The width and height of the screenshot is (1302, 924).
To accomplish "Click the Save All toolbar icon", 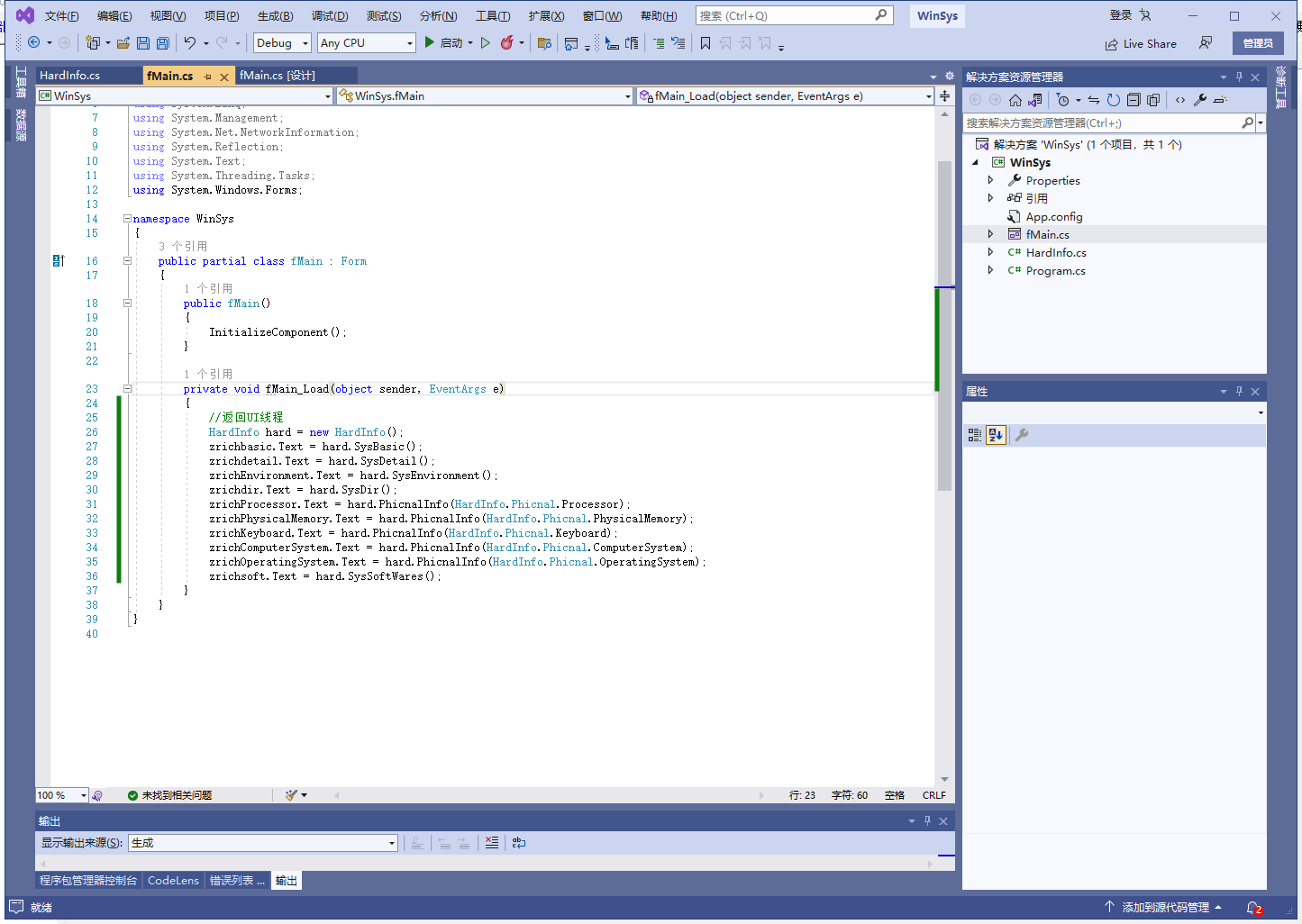I will [163, 42].
